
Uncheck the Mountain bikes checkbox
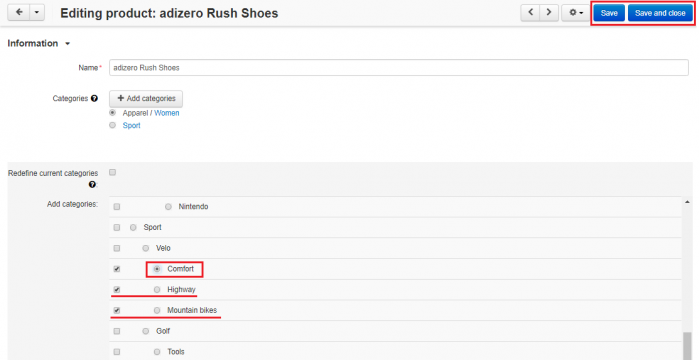117,310
